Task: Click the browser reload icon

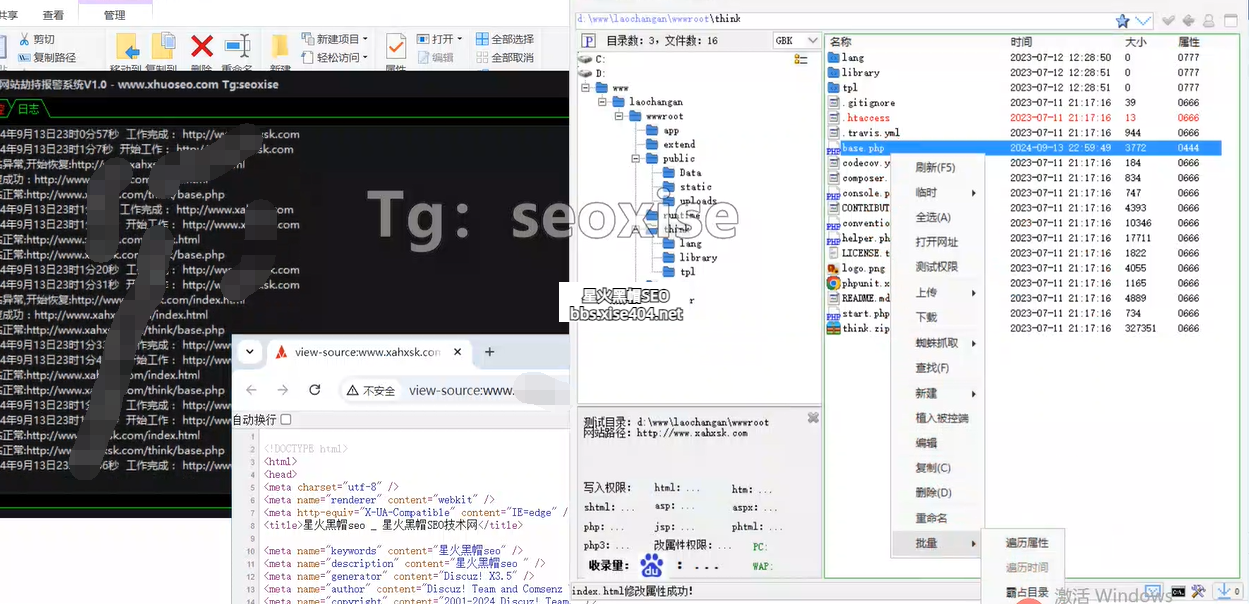Action: (x=315, y=390)
